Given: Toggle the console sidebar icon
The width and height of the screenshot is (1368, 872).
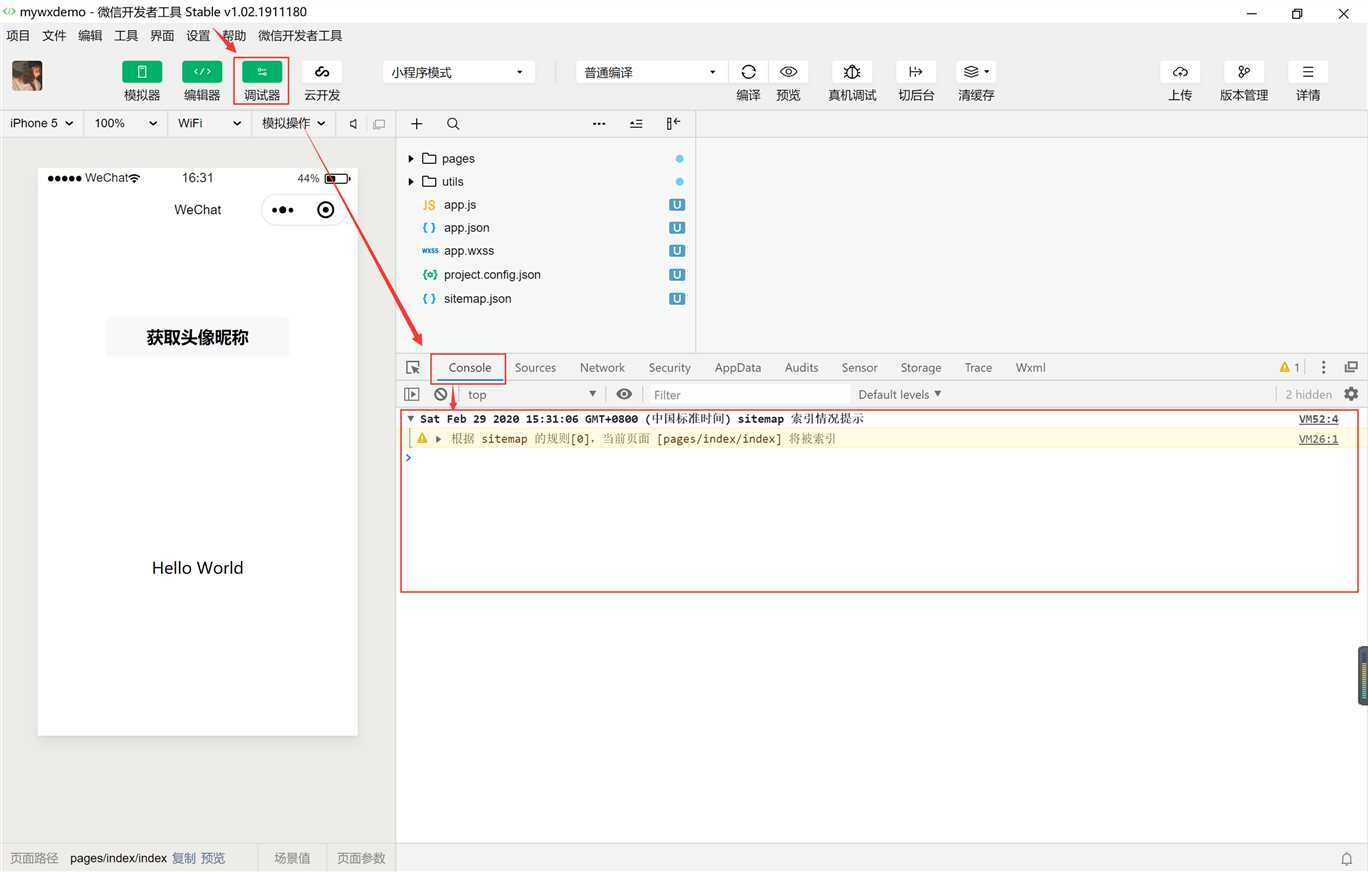Looking at the screenshot, I should pyautogui.click(x=412, y=394).
